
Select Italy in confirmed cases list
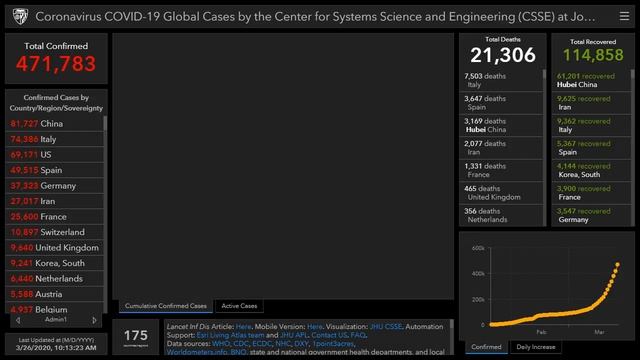coord(55,139)
